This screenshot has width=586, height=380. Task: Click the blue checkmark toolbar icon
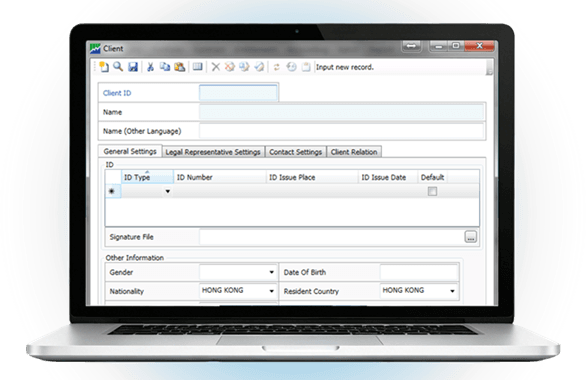pos(259,67)
